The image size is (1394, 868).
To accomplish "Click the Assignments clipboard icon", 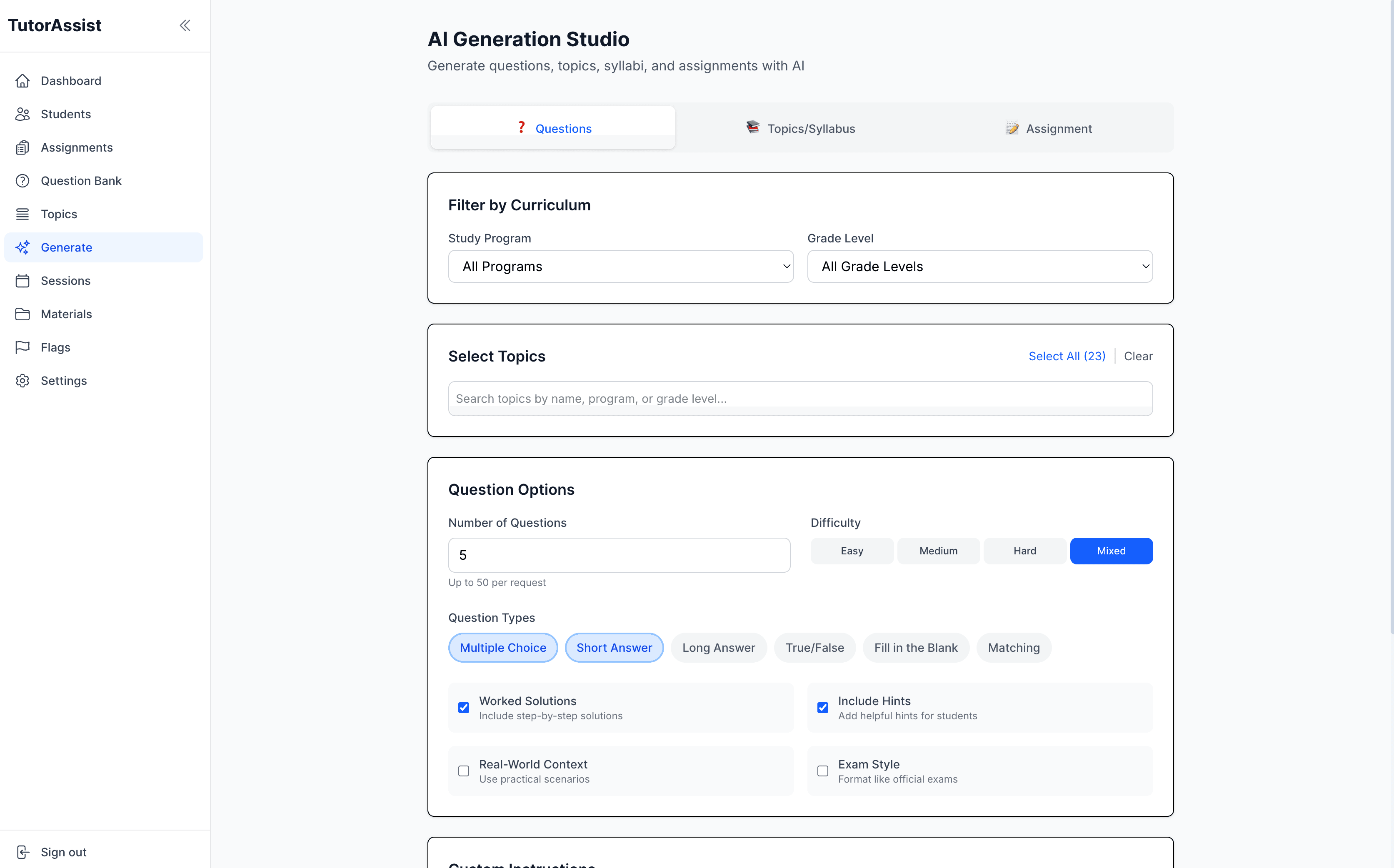I will (x=22, y=147).
